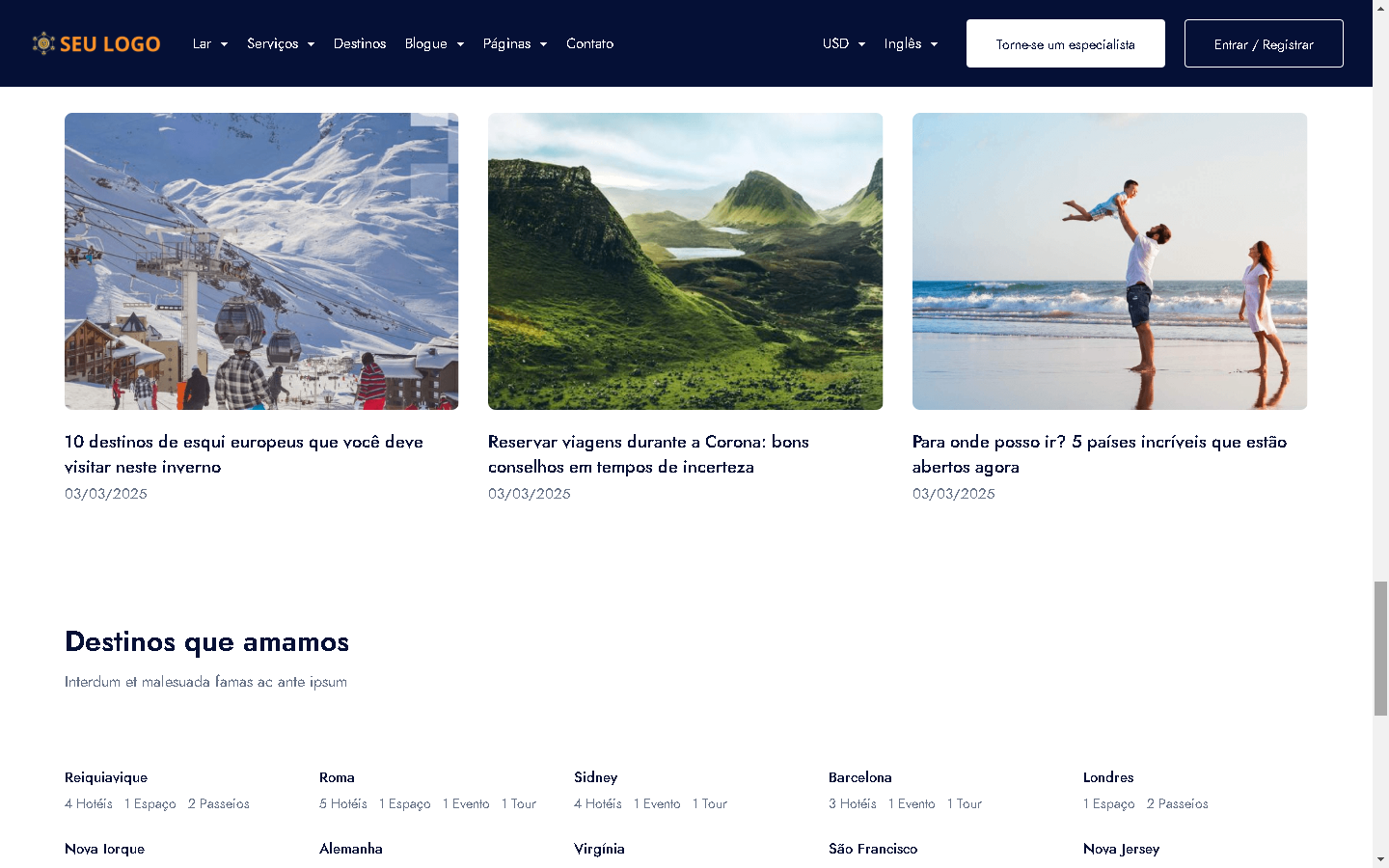This screenshot has height=868, width=1389.
Task: Choose the Barcelona destination link
Action: point(859,777)
